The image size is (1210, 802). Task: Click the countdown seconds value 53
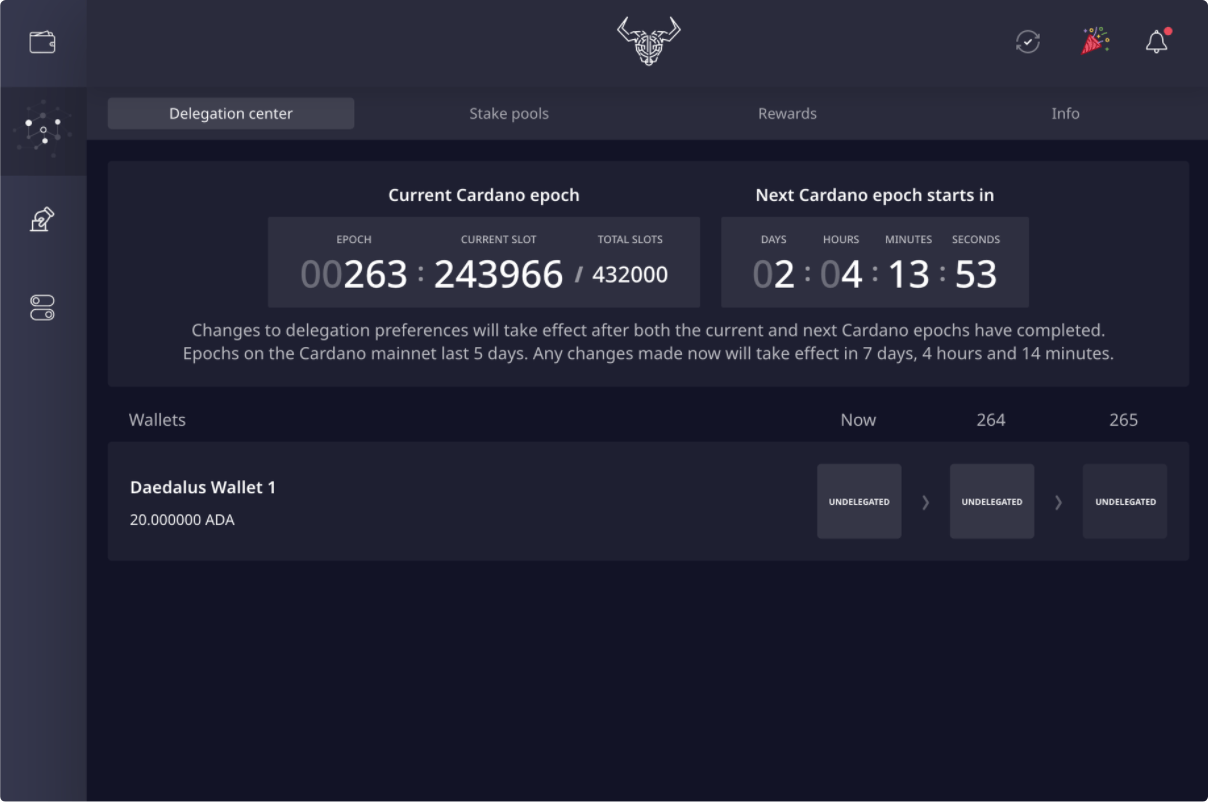coord(976,274)
